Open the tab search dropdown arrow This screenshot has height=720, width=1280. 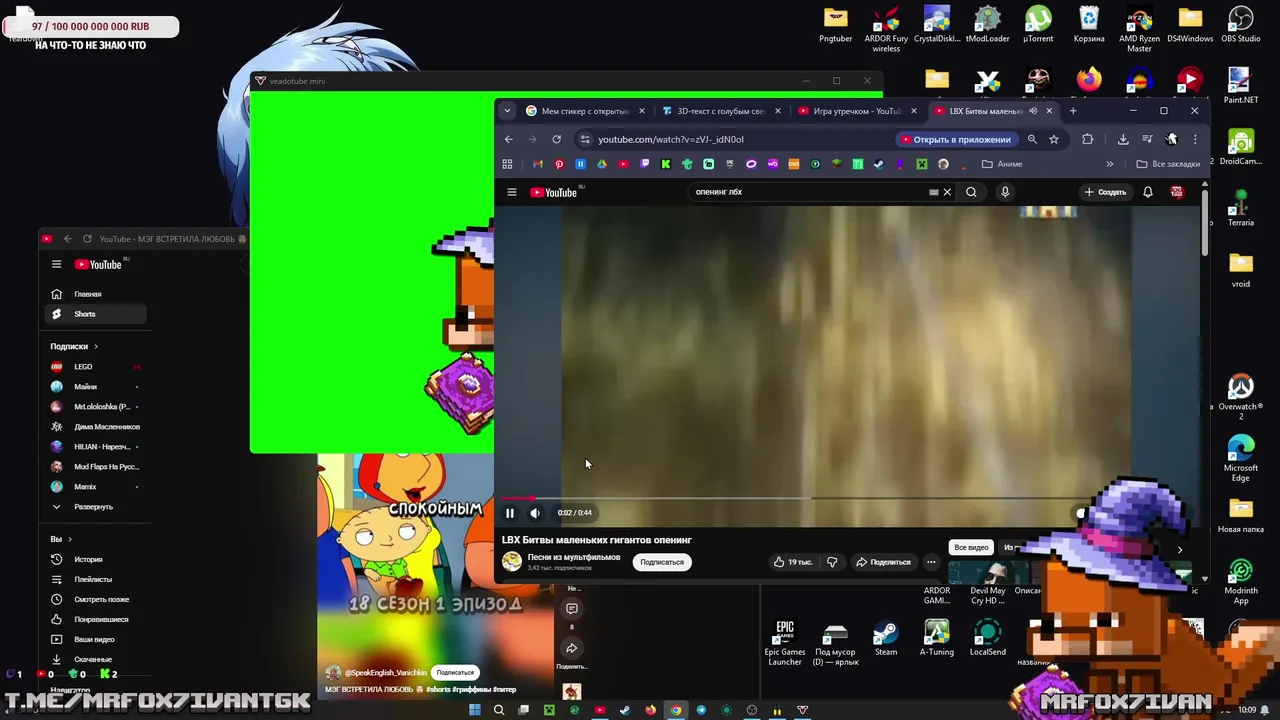pos(507,111)
